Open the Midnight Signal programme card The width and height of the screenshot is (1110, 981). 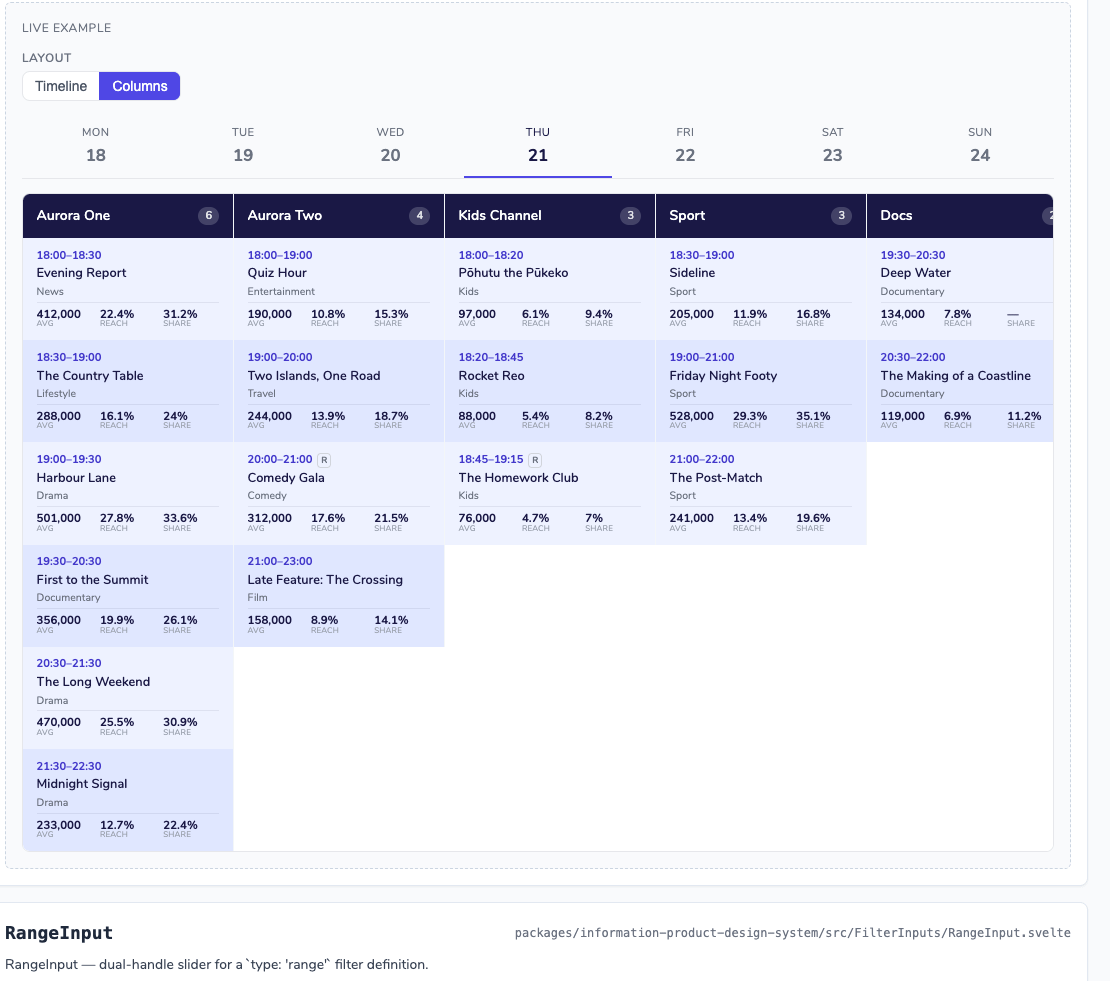click(128, 800)
